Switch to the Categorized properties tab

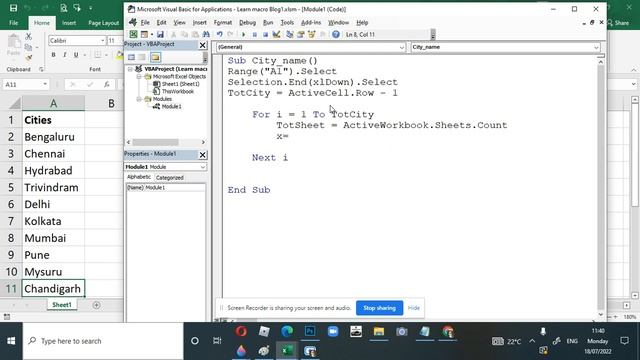(x=170, y=178)
